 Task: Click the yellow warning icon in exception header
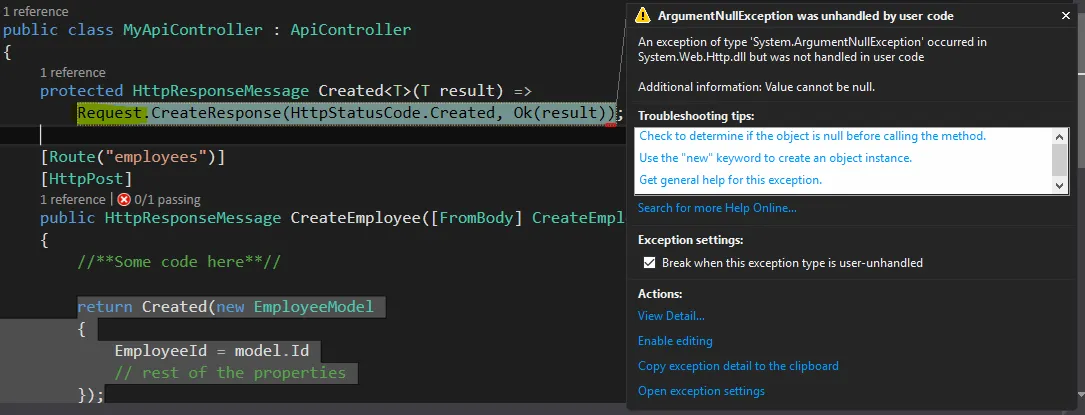(x=644, y=15)
